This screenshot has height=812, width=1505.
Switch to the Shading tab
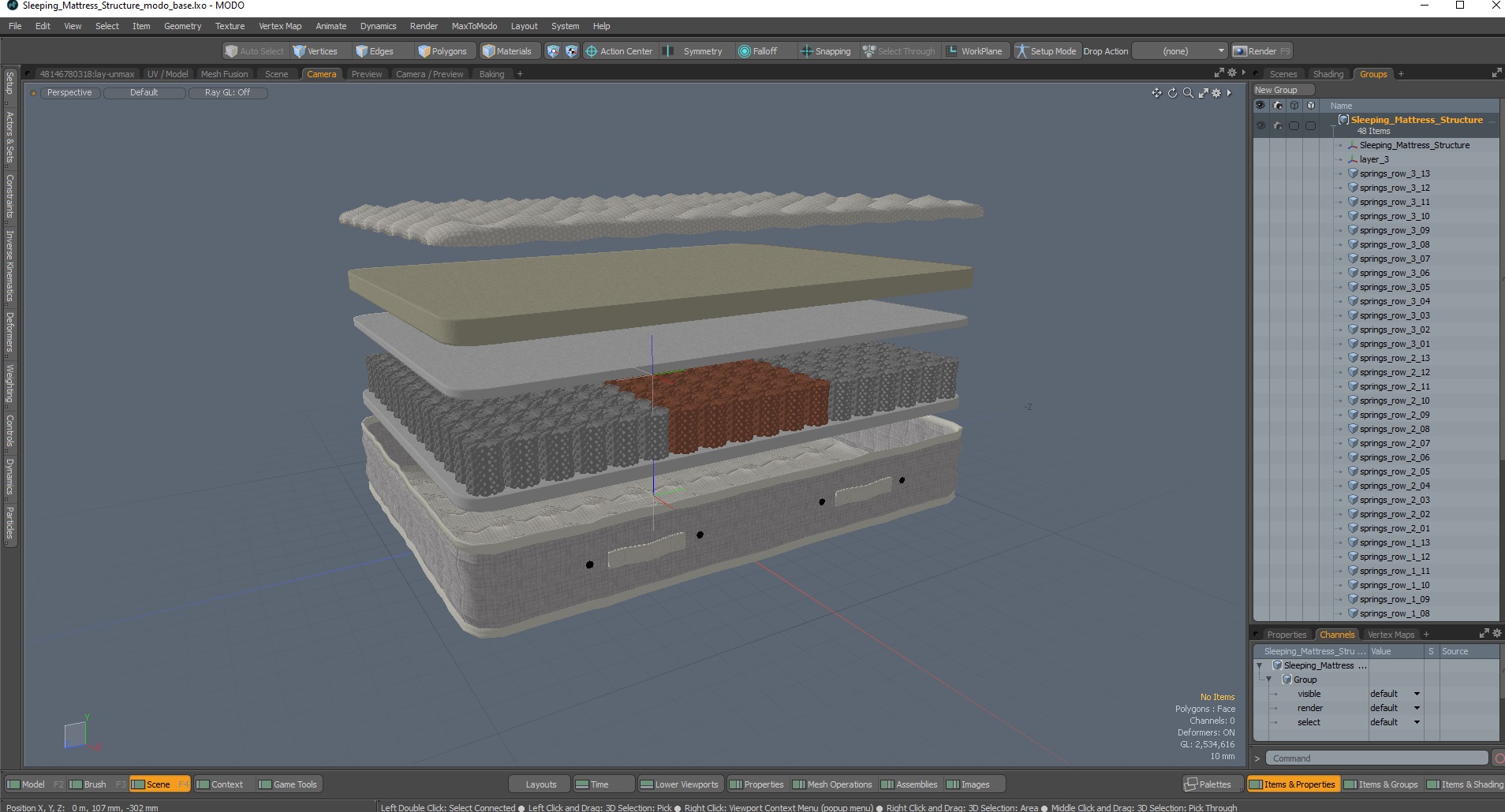(1328, 74)
